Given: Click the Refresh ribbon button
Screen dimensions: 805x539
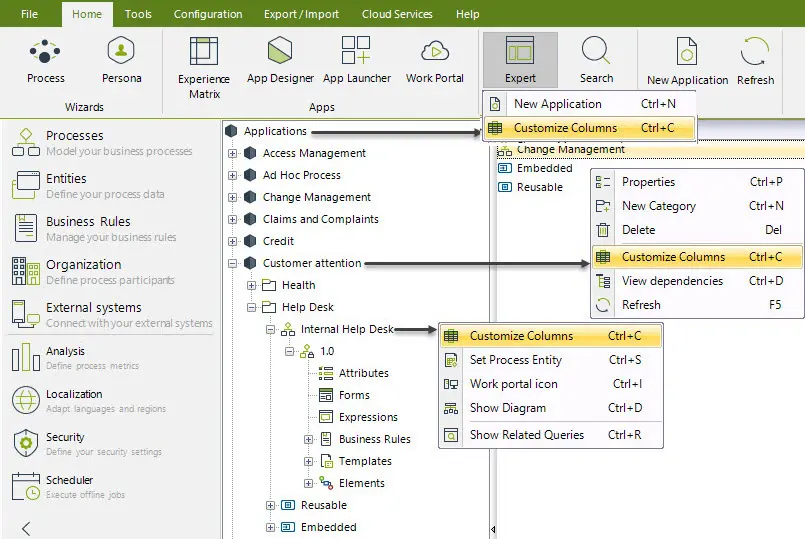Looking at the screenshot, I should [x=755, y=61].
